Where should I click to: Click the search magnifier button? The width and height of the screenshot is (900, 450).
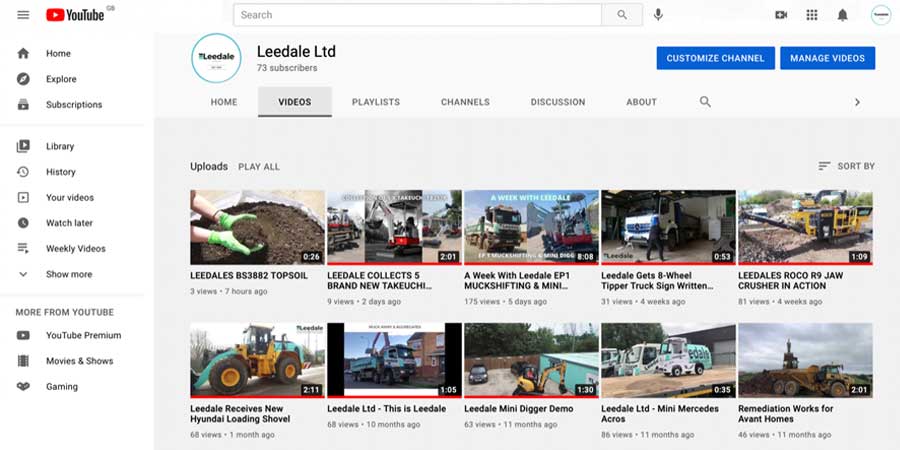(622, 15)
